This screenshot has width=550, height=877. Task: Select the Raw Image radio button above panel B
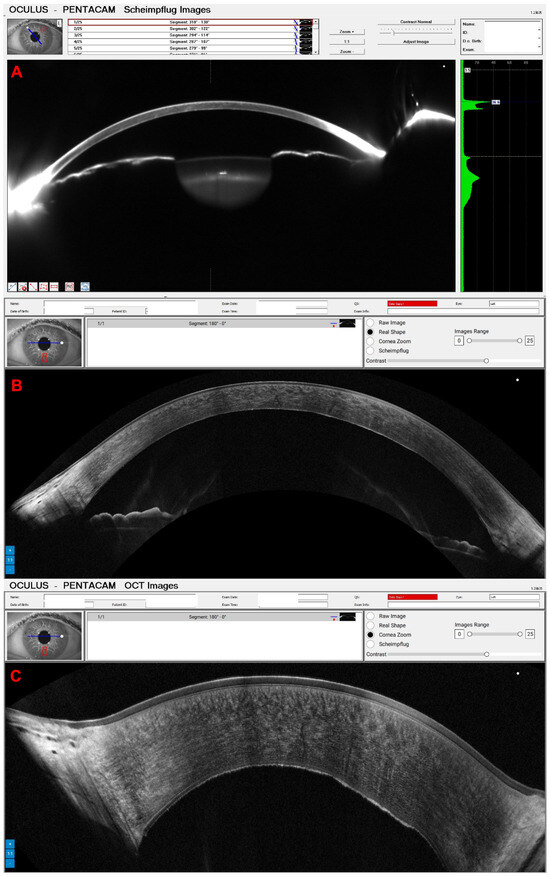[x=370, y=323]
